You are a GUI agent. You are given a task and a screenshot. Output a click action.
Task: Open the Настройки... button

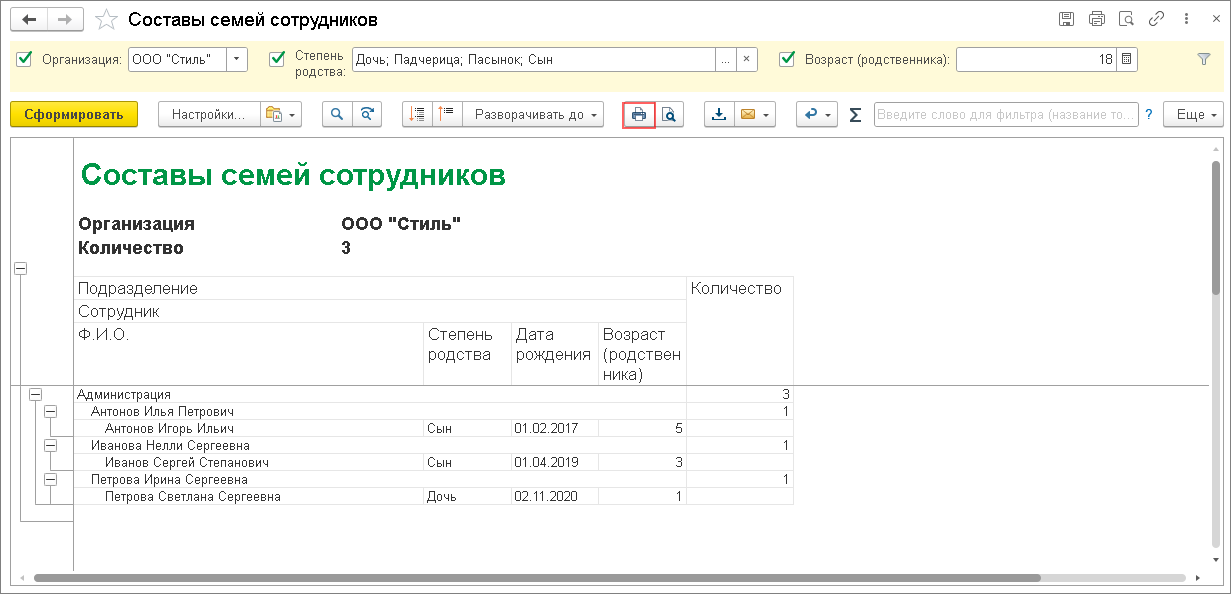pos(209,115)
